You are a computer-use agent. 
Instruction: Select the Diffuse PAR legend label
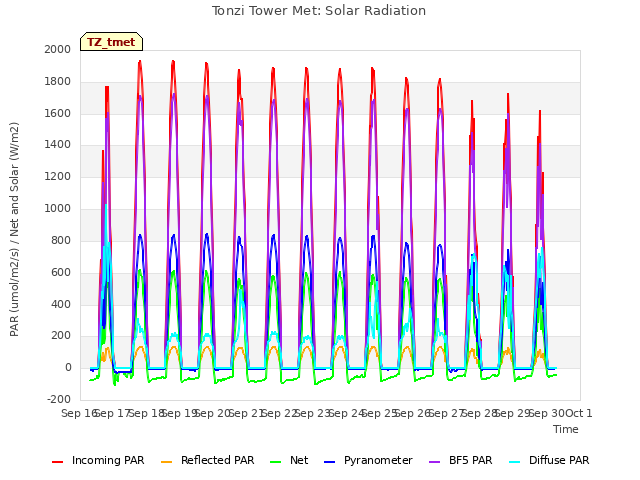pyautogui.click(x=559, y=460)
